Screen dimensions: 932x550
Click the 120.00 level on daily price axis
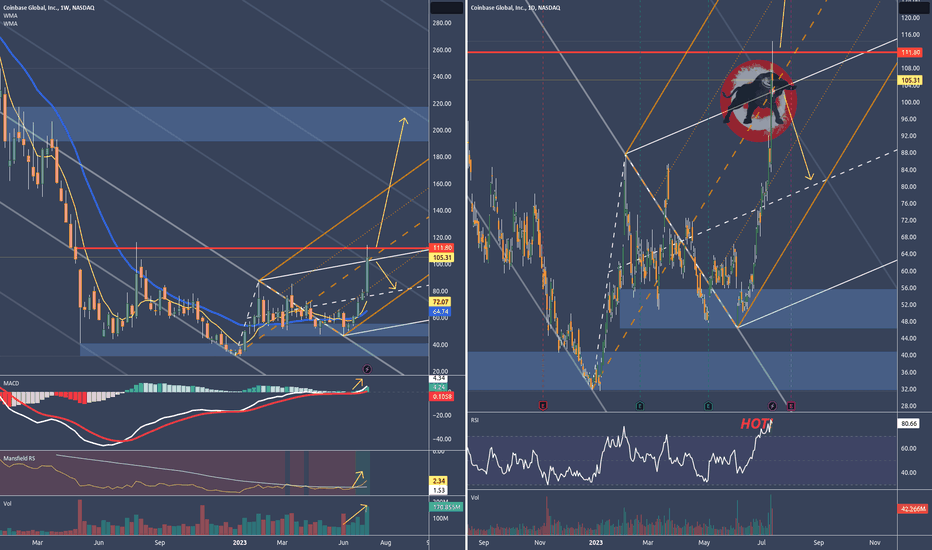[910, 18]
